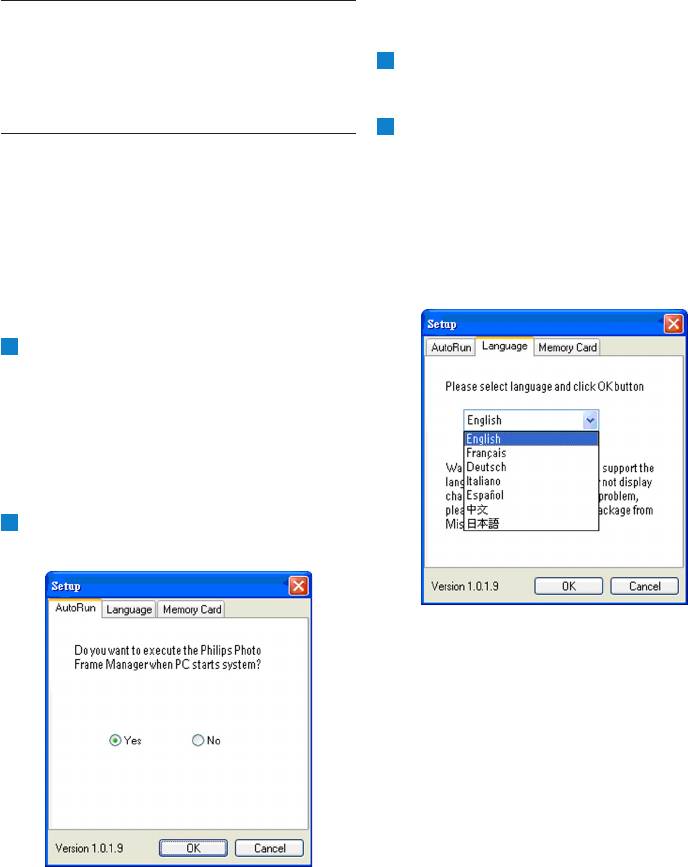Viewport: 688px width, 867px height.
Task: Click Cancel in the AutoRun setup dialog
Action: (268, 848)
